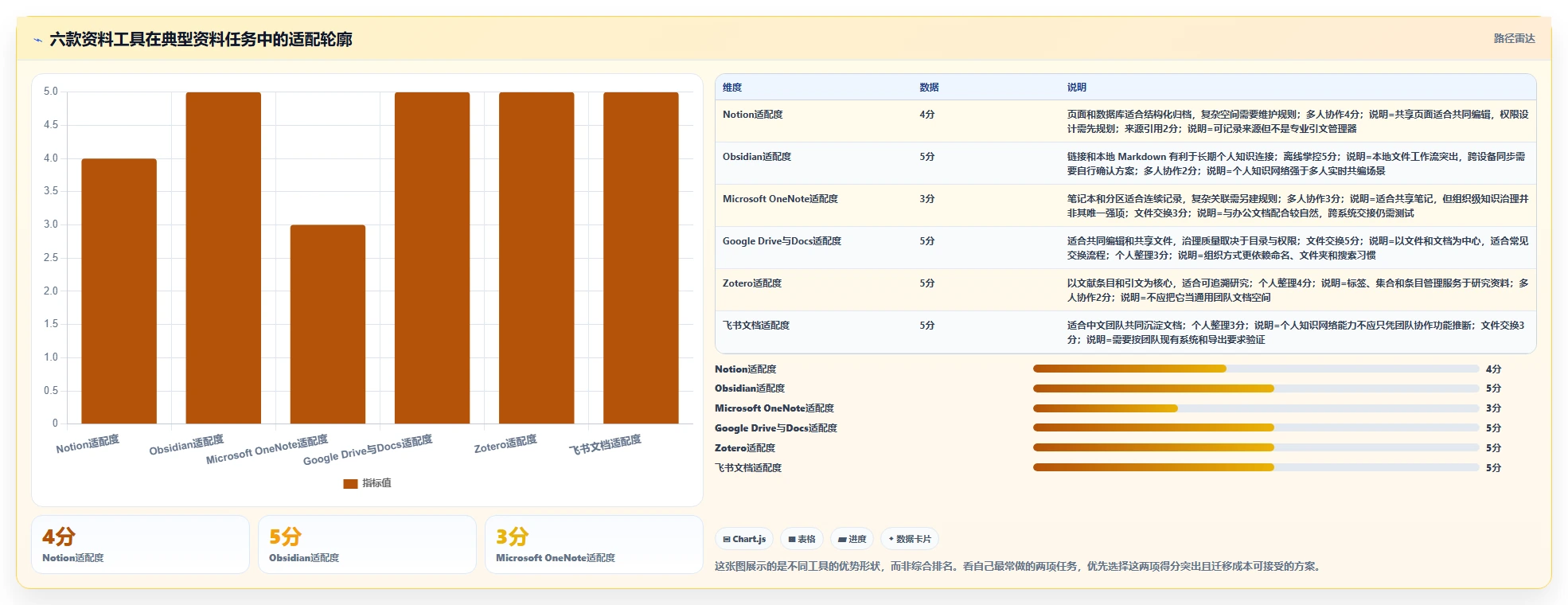The image size is (1568, 605).
Task: Click the 飞书文档 row description starting 适合中文团队
Action: pyautogui.click(x=1296, y=333)
